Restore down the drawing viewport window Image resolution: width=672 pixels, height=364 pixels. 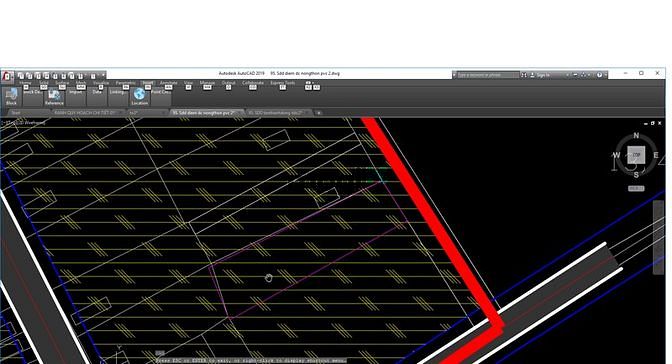pos(653,123)
